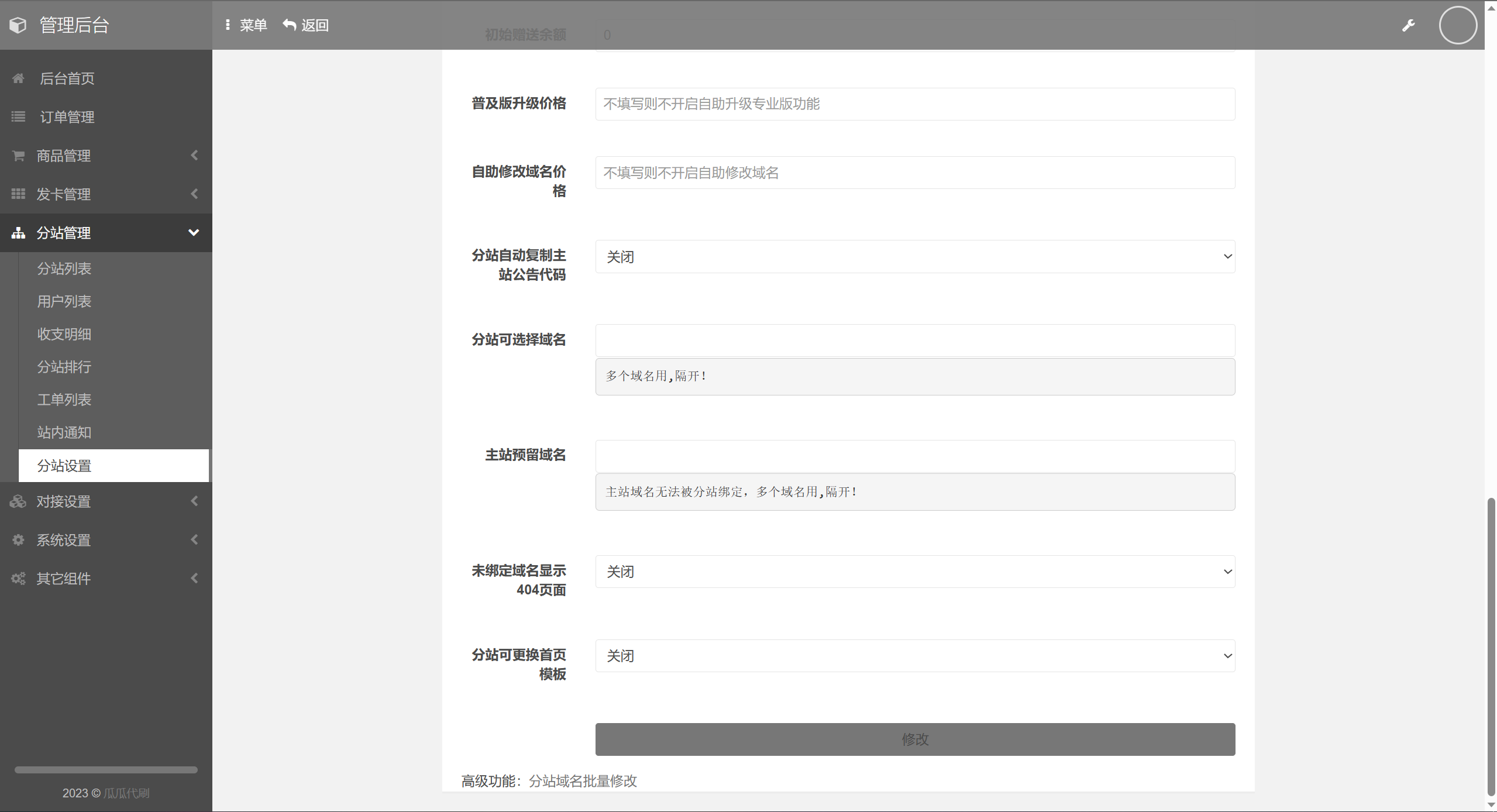The image size is (1497, 812).
Task: Open the 分站可更换首页模板 dropdown
Action: [914, 656]
